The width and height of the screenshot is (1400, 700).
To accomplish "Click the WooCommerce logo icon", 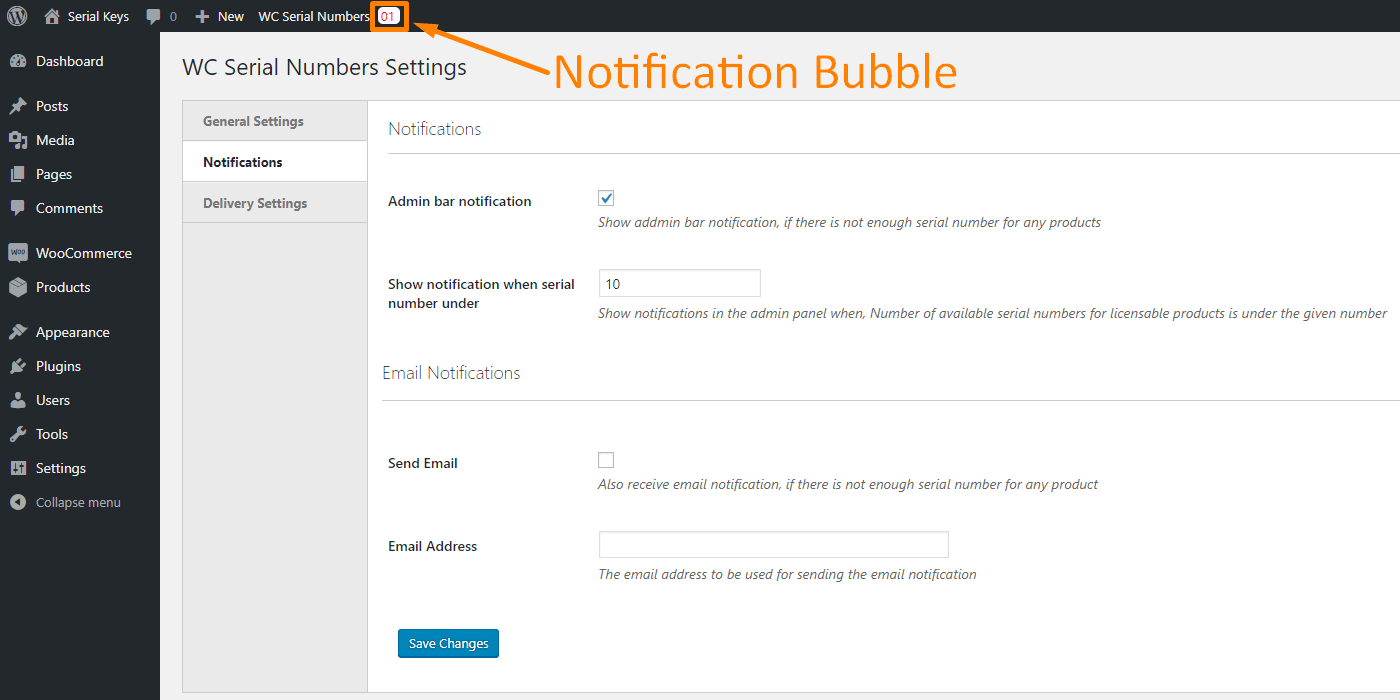I will (x=18, y=253).
